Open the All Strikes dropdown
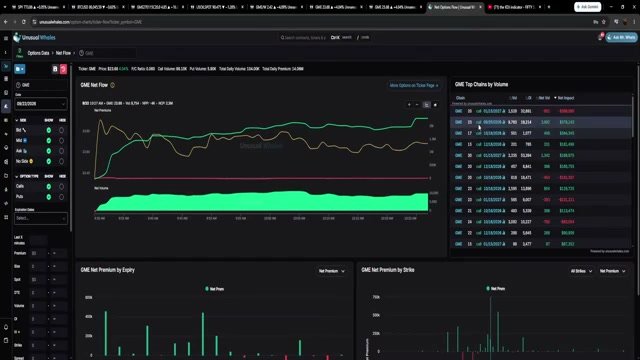This screenshot has height=360, width=640. click(x=581, y=271)
